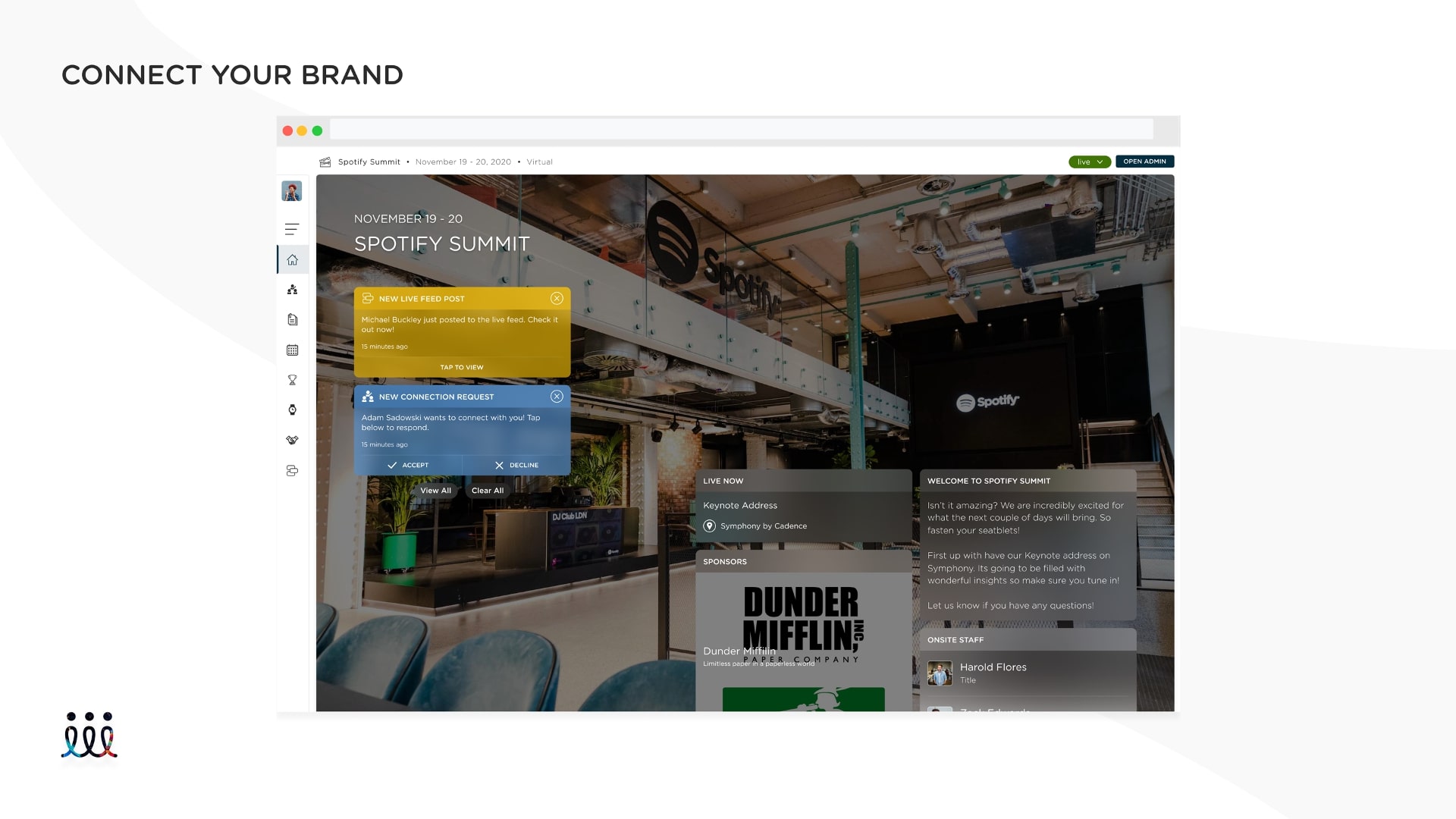Click the Open Admin button
Viewport: 1456px width, 819px height.
tap(1144, 162)
